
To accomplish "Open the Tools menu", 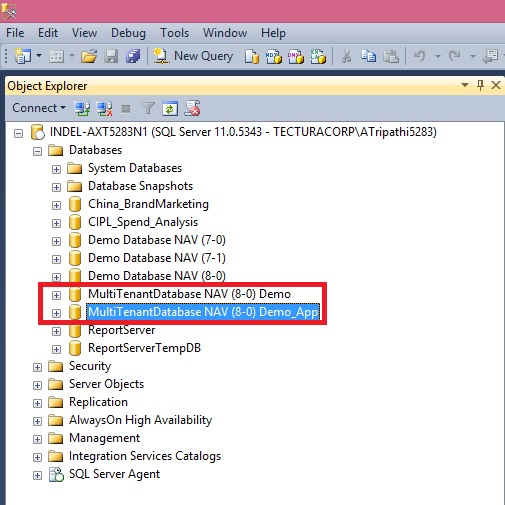I will pyautogui.click(x=174, y=33).
